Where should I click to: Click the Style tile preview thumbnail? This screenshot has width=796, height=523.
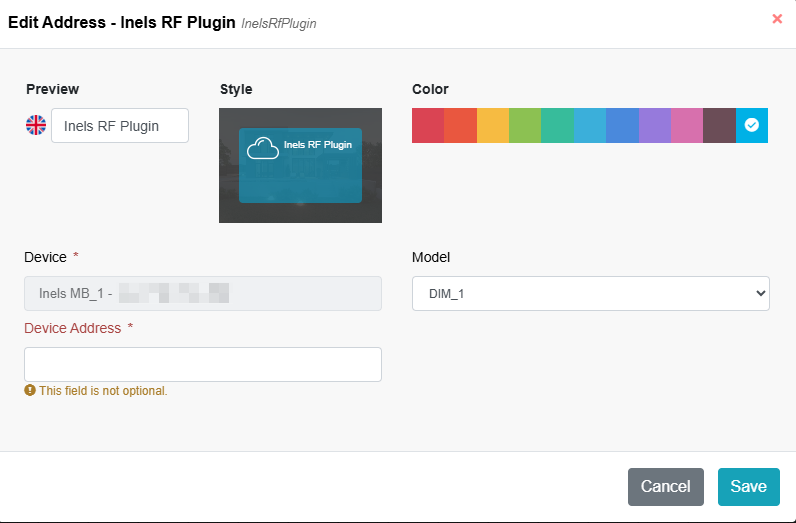click(300, 165)
